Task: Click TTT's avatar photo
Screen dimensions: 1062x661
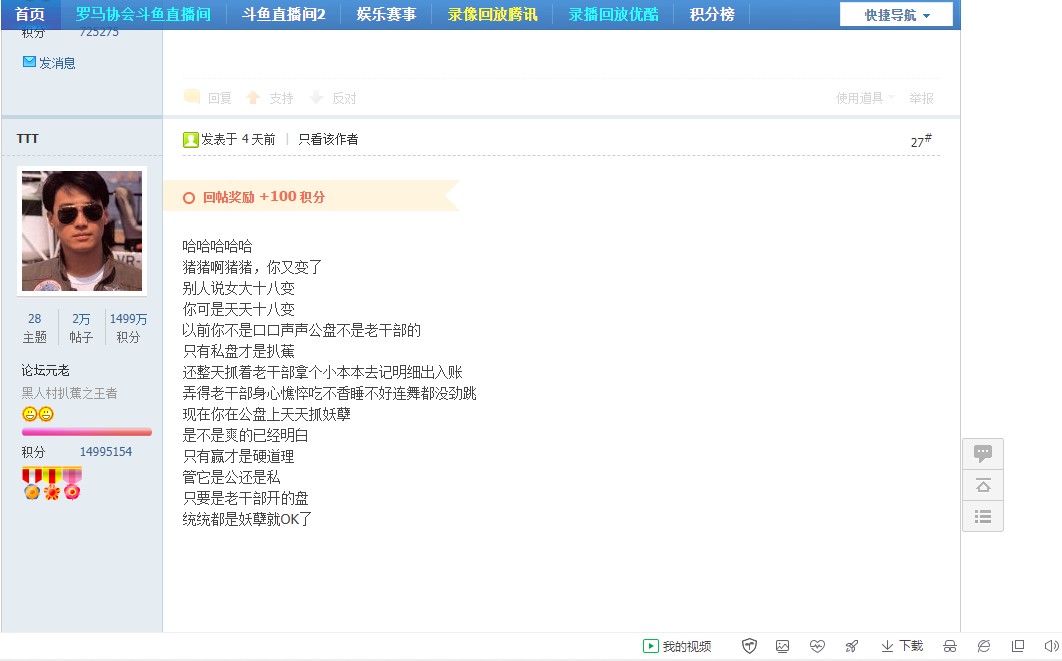Action: point(81,231)
